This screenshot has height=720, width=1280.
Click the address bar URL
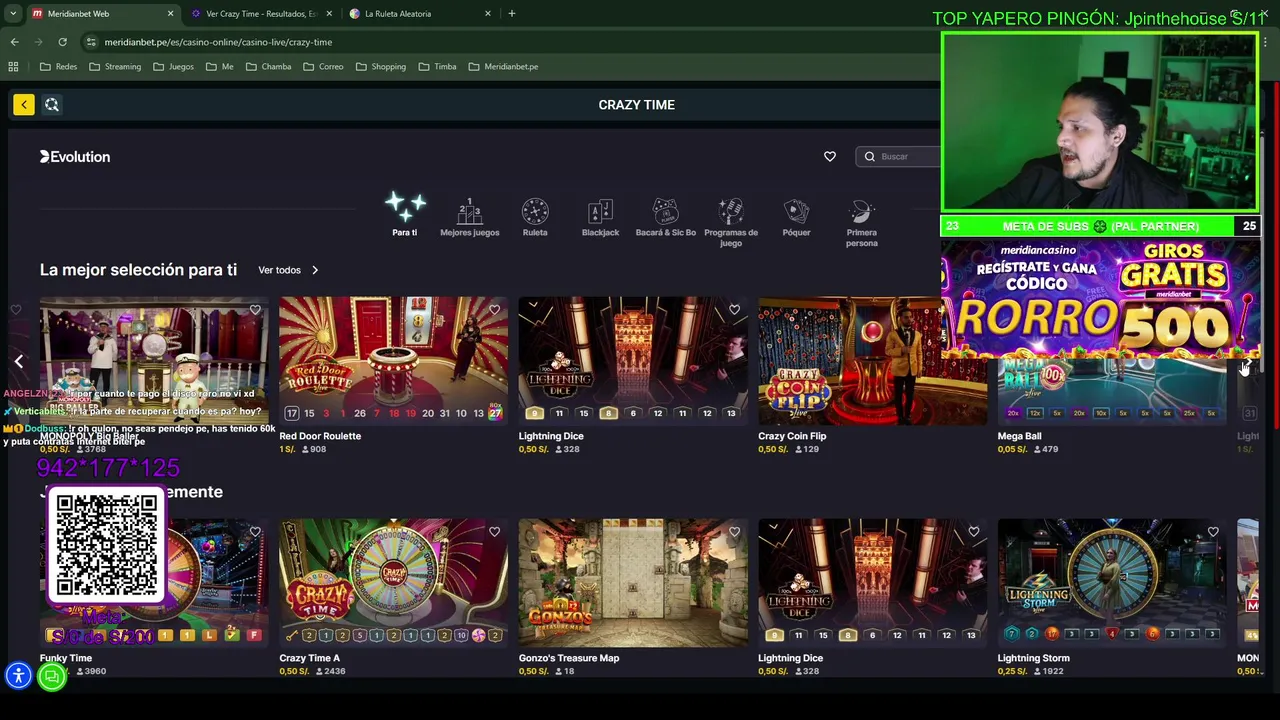218,42
